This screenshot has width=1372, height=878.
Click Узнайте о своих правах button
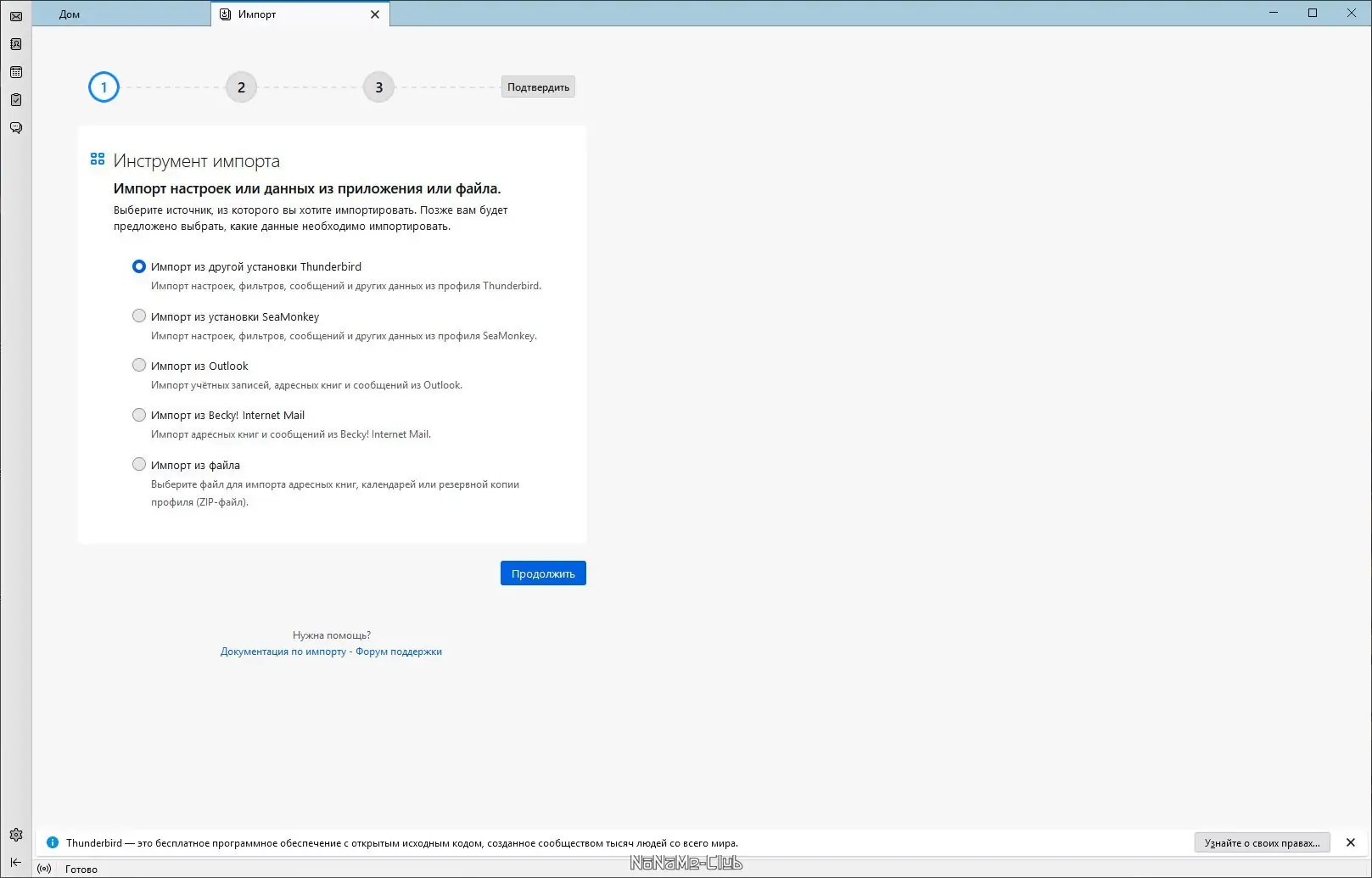(x=1262, y=842)
